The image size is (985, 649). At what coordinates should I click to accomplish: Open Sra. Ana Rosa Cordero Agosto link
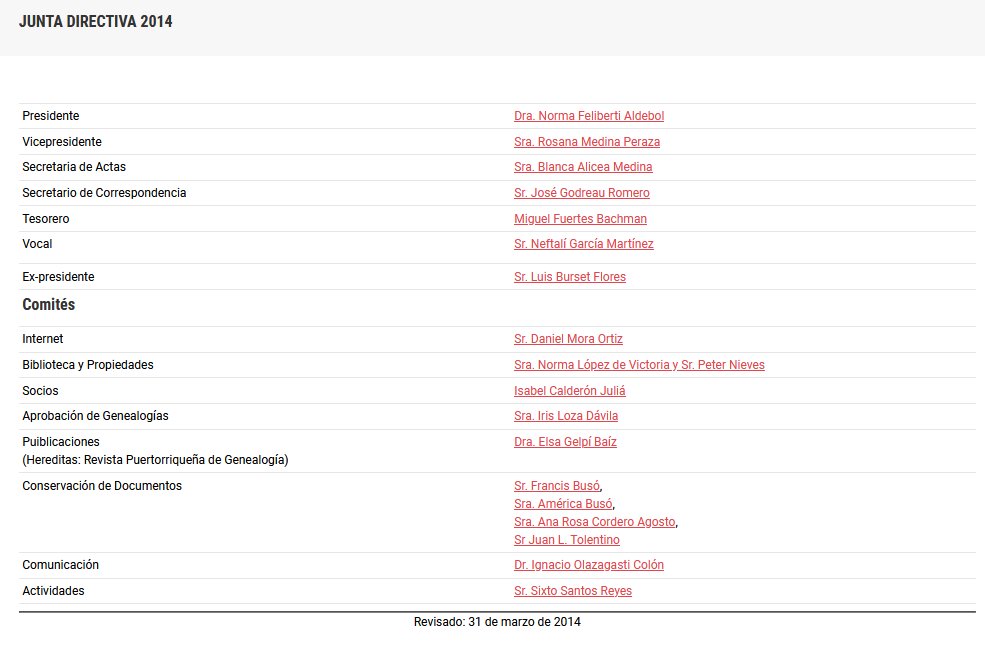[595, 522]
